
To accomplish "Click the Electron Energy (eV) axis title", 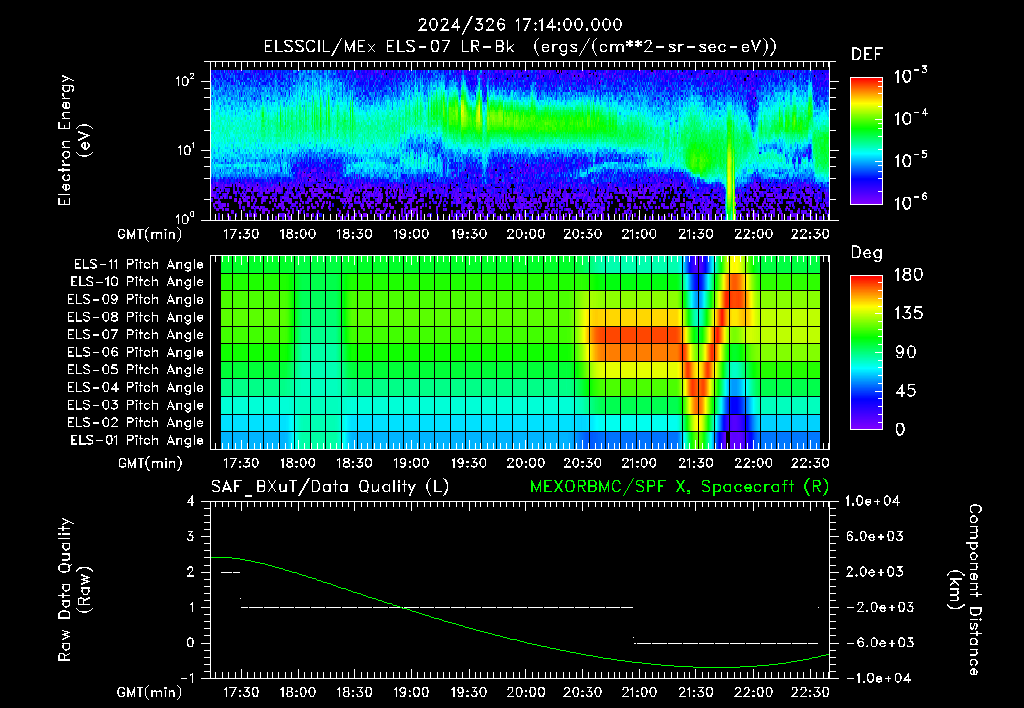I will point(74,140).
